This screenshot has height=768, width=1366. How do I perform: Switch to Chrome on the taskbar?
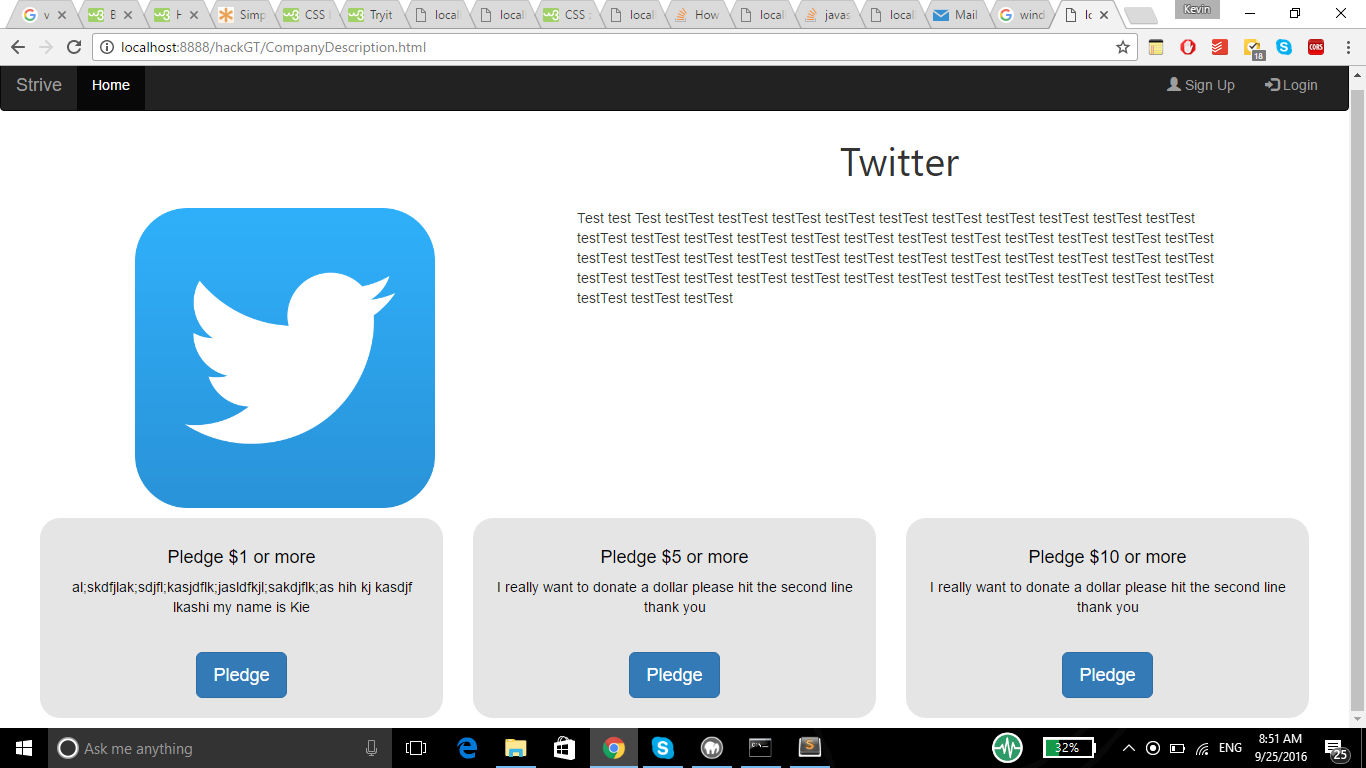tap(613, 748)
